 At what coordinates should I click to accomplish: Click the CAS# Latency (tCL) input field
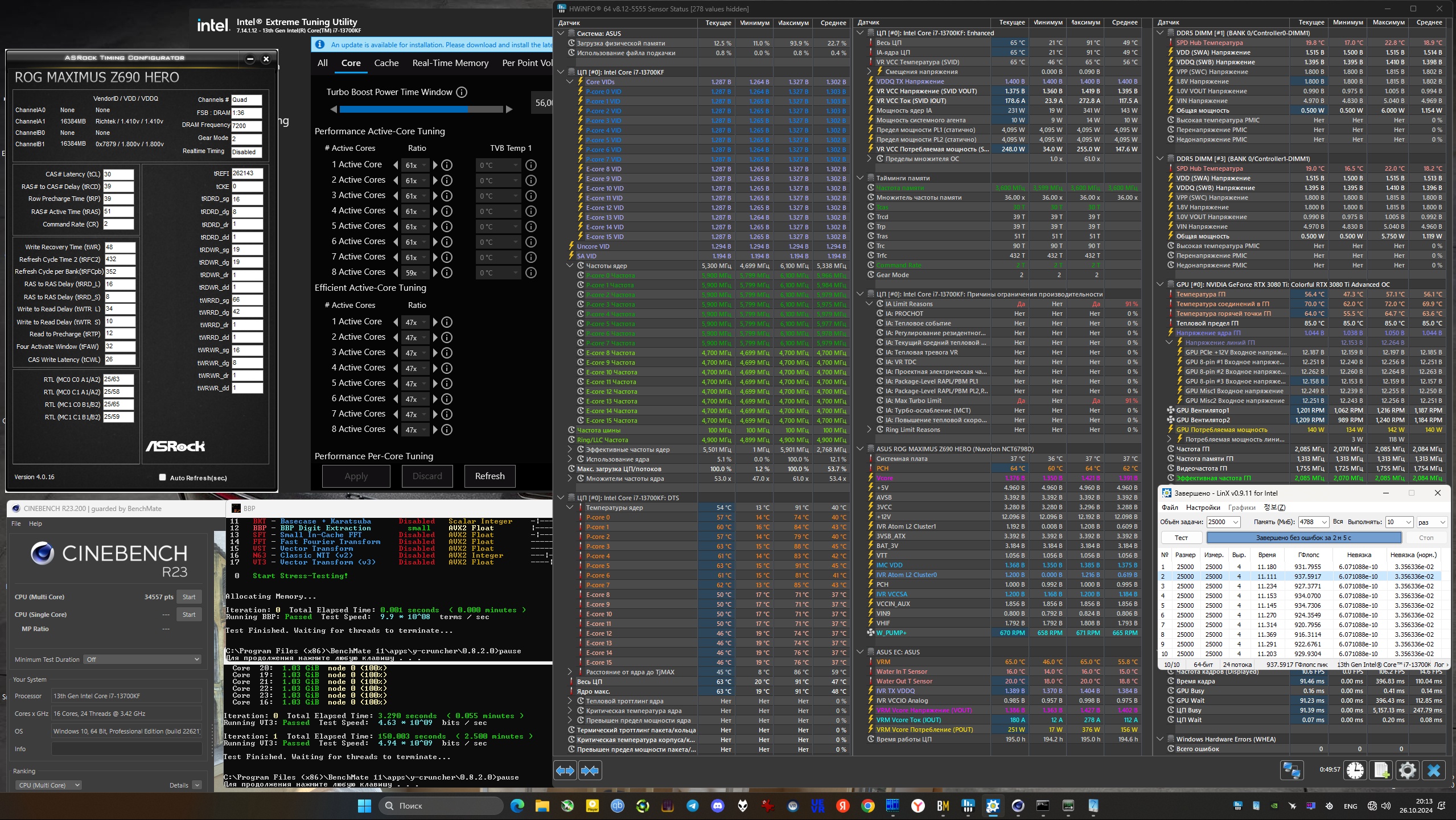point(118,174)
